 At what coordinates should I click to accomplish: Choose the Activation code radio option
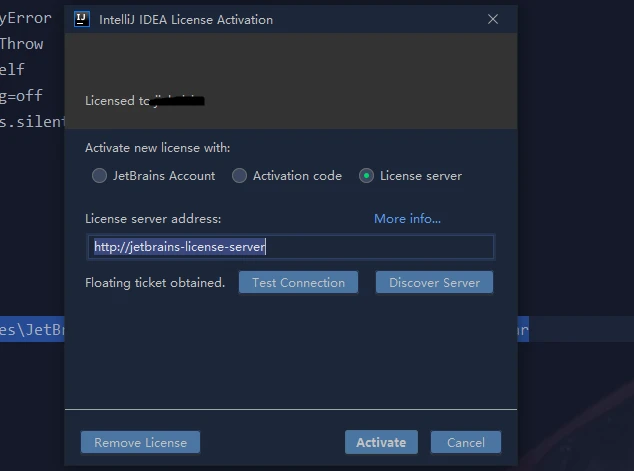(x=287, y=176)
